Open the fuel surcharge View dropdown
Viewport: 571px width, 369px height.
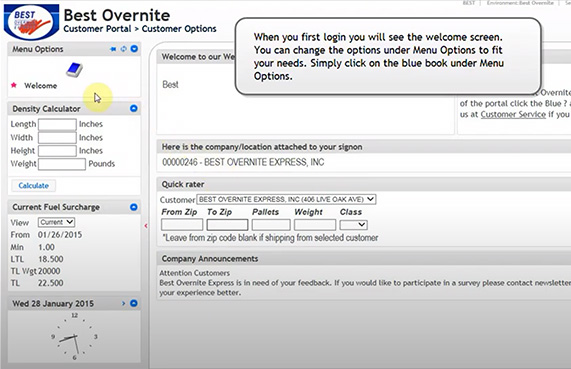point(56,222)
